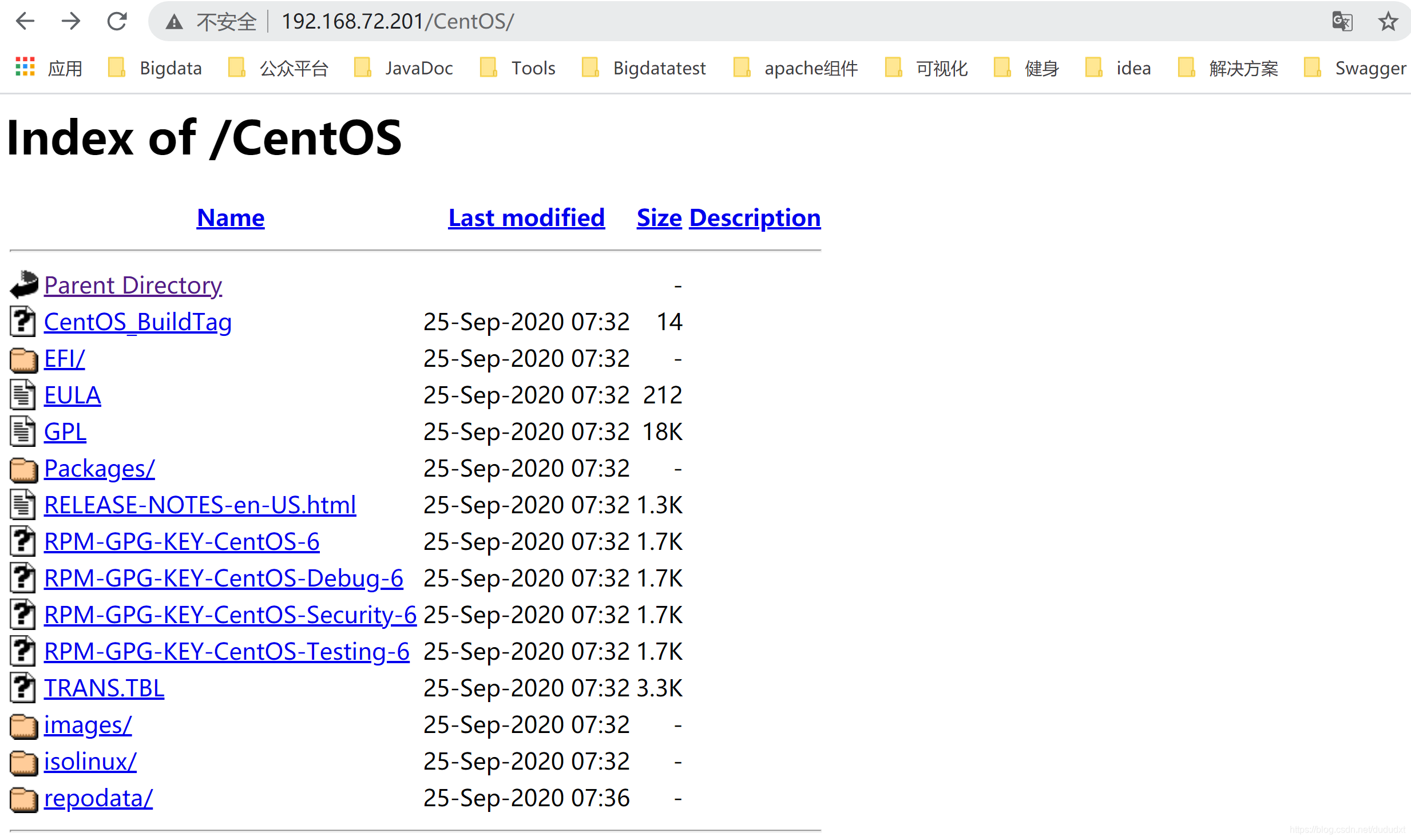Click the browser back arrow

pyautogui.click(x=25, y=21)
